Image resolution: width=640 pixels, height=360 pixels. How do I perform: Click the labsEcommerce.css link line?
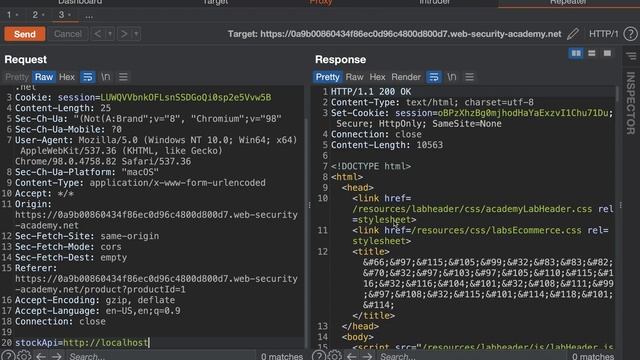(x=481, y=236)
